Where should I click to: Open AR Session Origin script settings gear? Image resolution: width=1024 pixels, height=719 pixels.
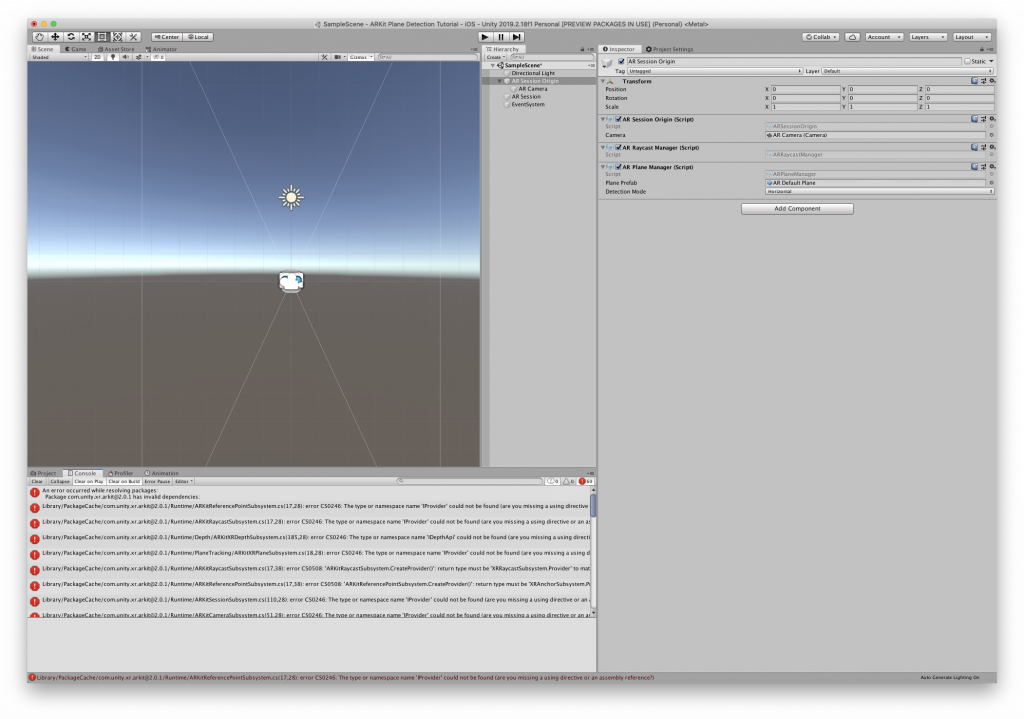[992, 119]
